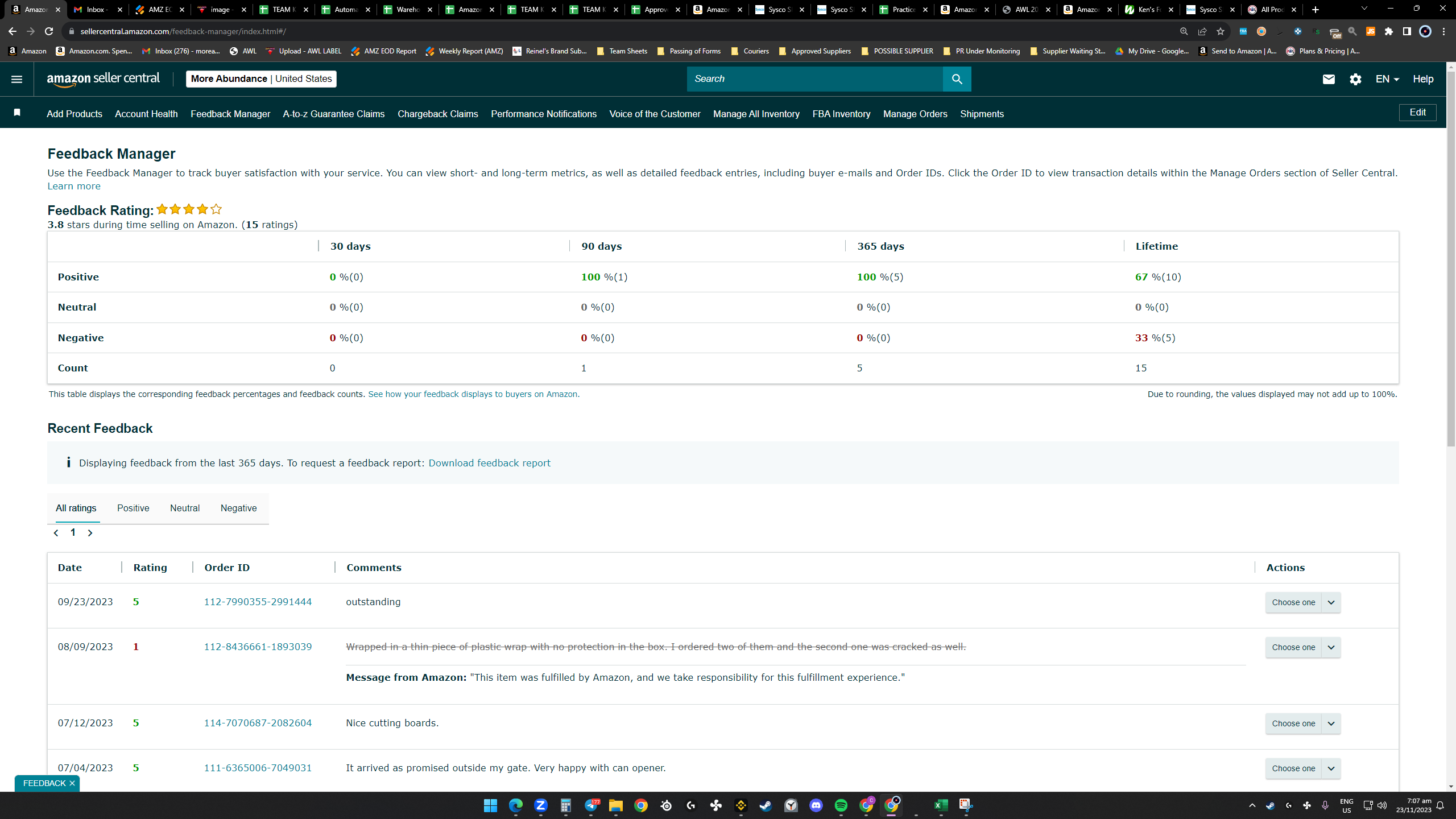
Task: Open actions dropdown for 09/23/2023 feedback
Action: (1303, 602)
